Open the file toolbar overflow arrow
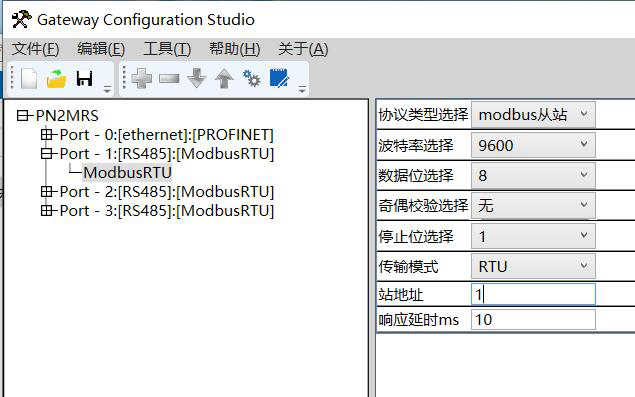This screenshot has width=635, height=397. (107, 89)
